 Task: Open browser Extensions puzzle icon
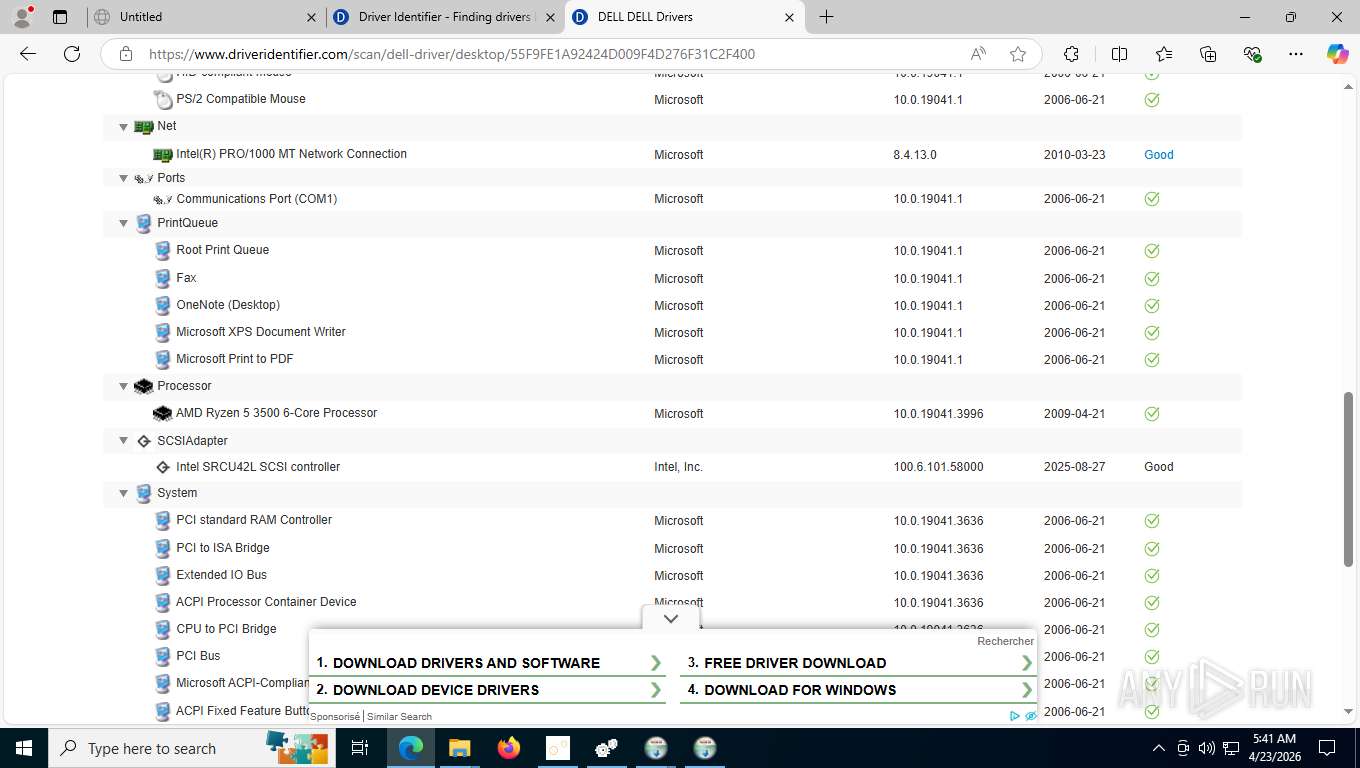pos(1071,54)
